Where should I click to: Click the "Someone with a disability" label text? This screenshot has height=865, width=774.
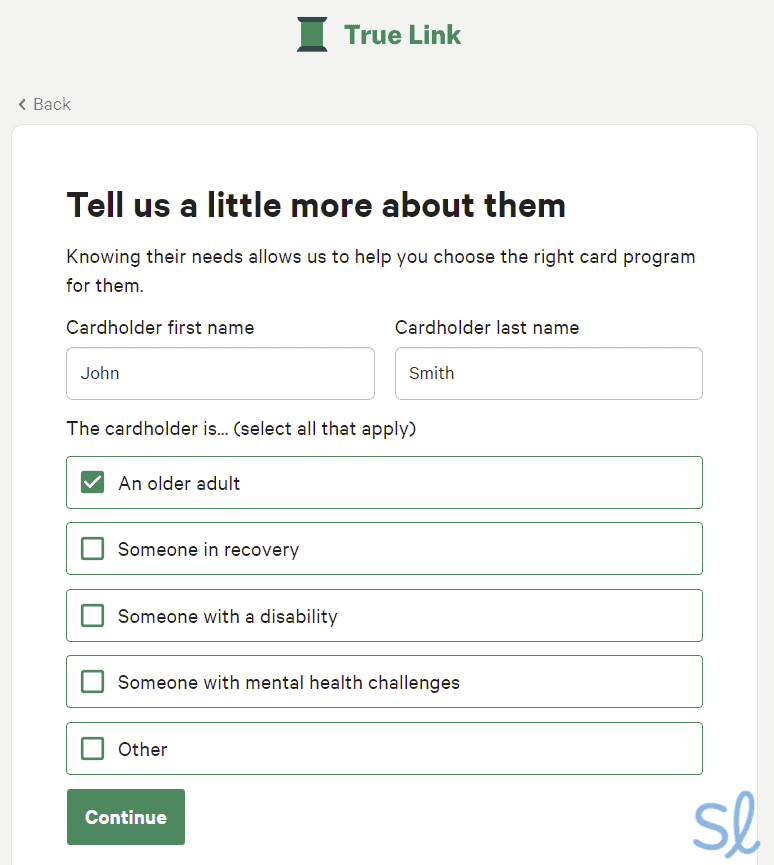click(227, 616)
